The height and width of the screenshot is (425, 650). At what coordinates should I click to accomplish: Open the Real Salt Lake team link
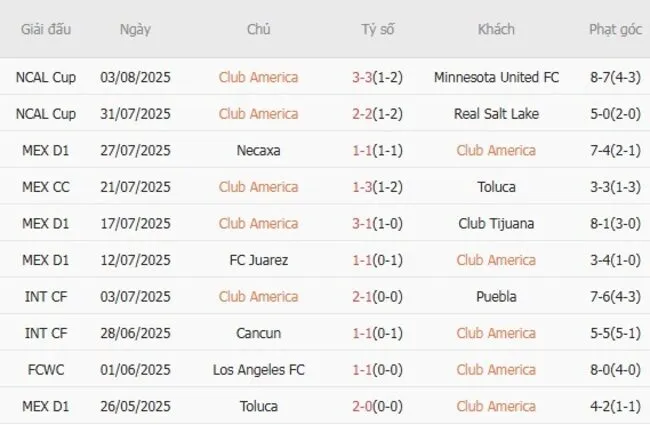496,114
